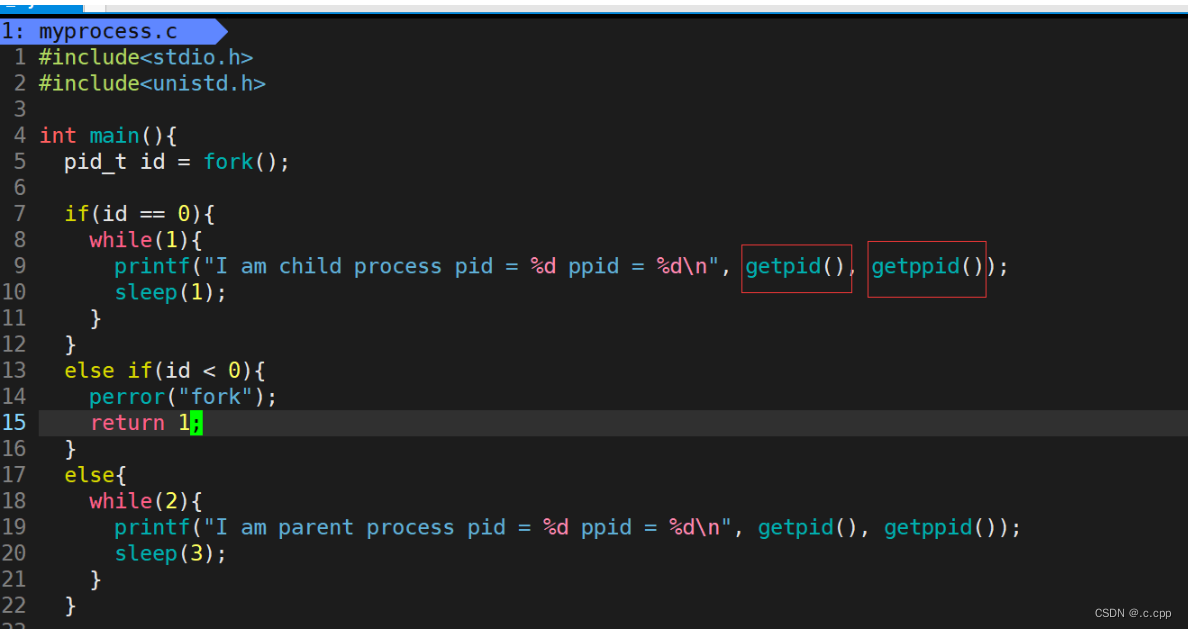
Task: Click line number 6 in gutter
Action: [x=20, y=188]
